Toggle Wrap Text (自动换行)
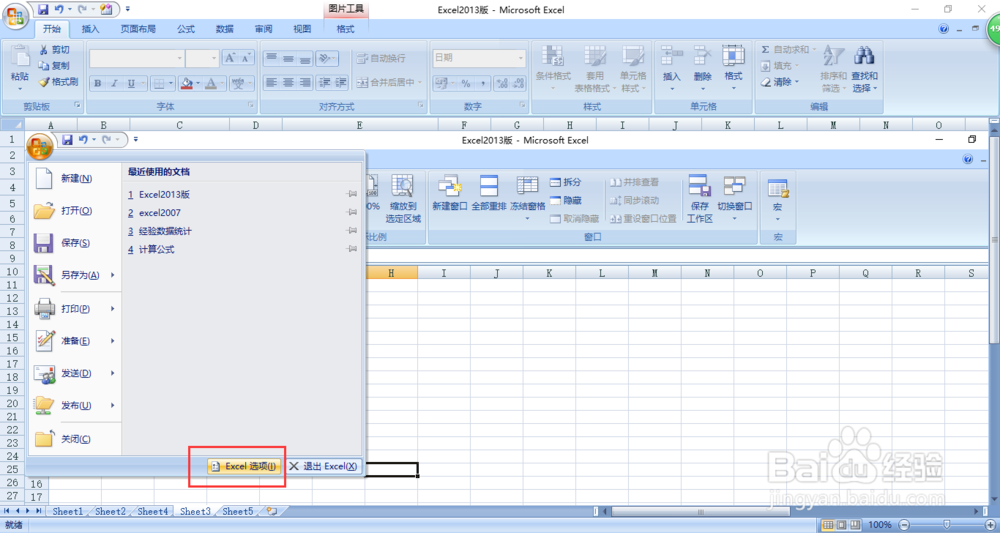This screenshot has height=533, width=1000. (x=381, y=58)
